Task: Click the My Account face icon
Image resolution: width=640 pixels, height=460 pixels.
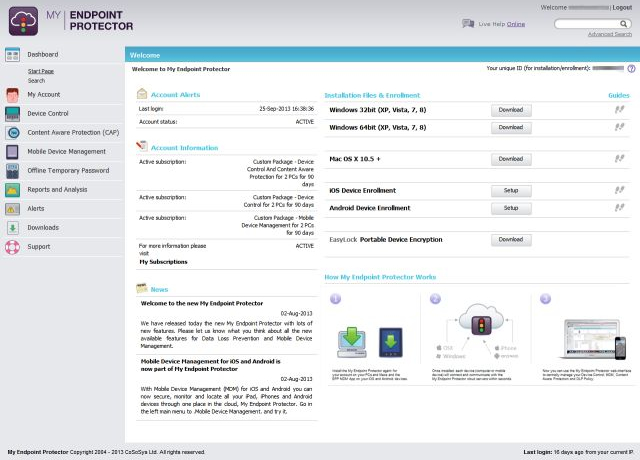Action: [12, 95]
